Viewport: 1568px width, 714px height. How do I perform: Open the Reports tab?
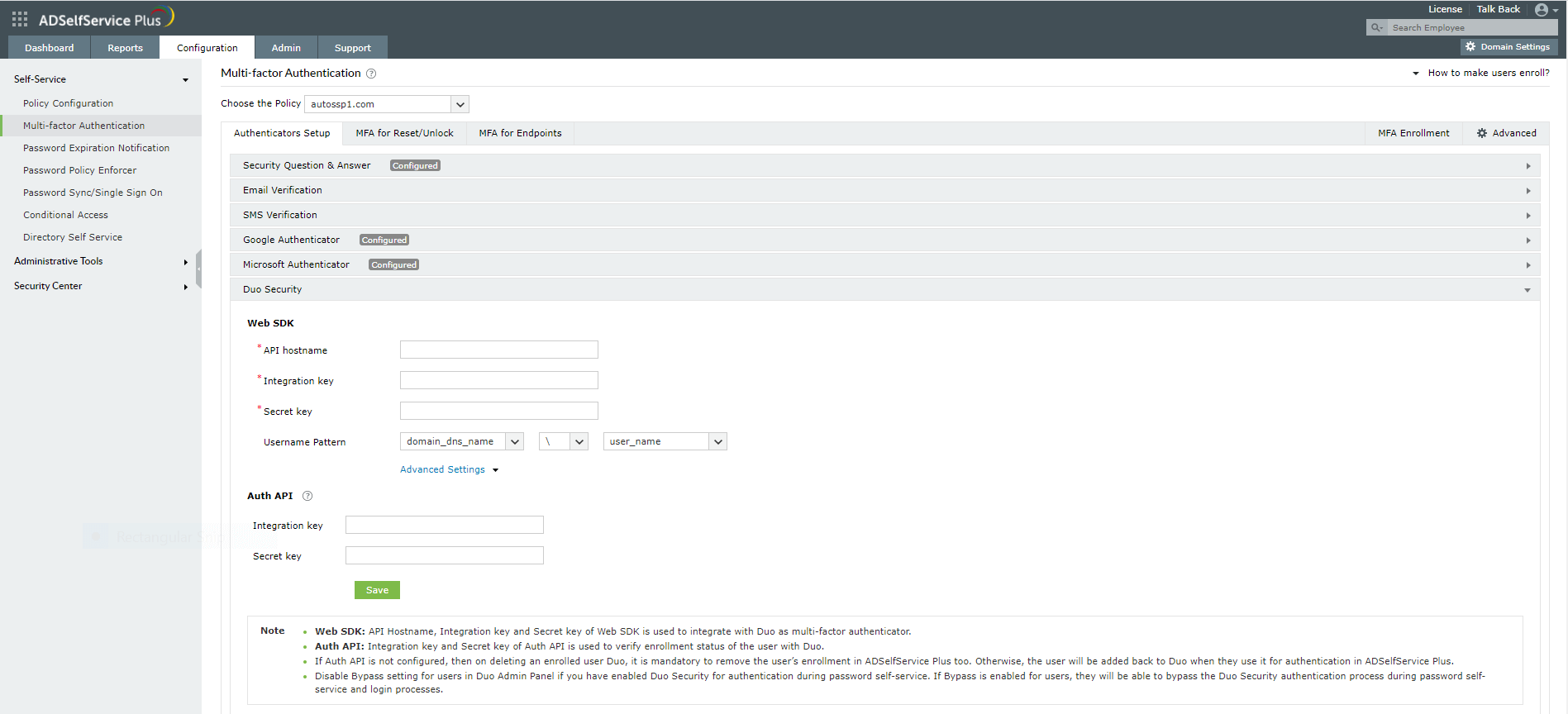125,48
